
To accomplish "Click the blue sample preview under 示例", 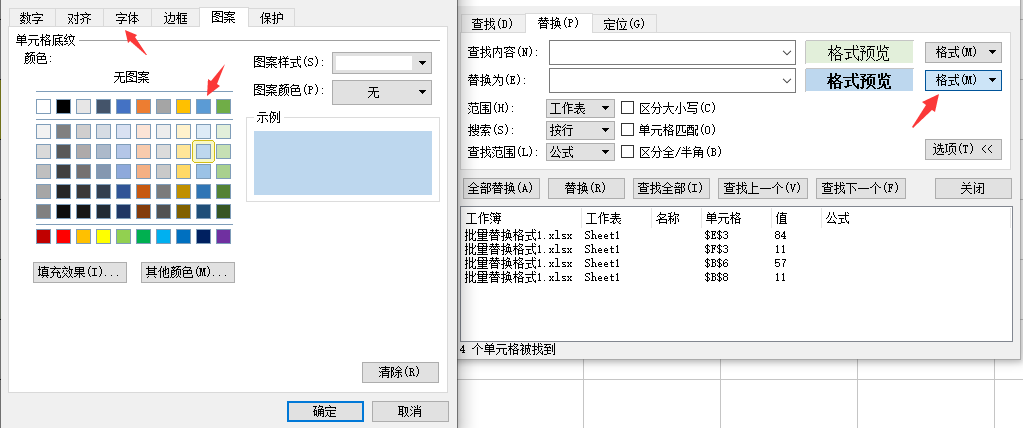I will 343,162.
